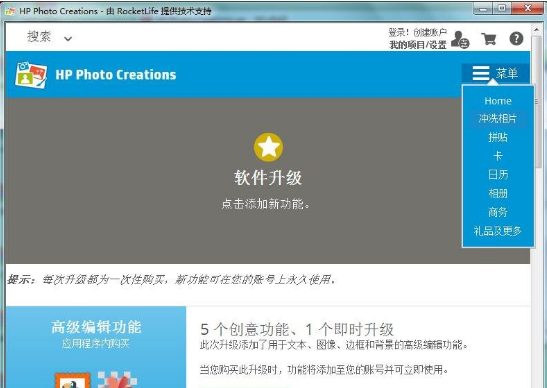Choose 礼品及更多 menu entry
Image resolution: width=547 pixels, height=388 pixels.
tap(497, 231)
